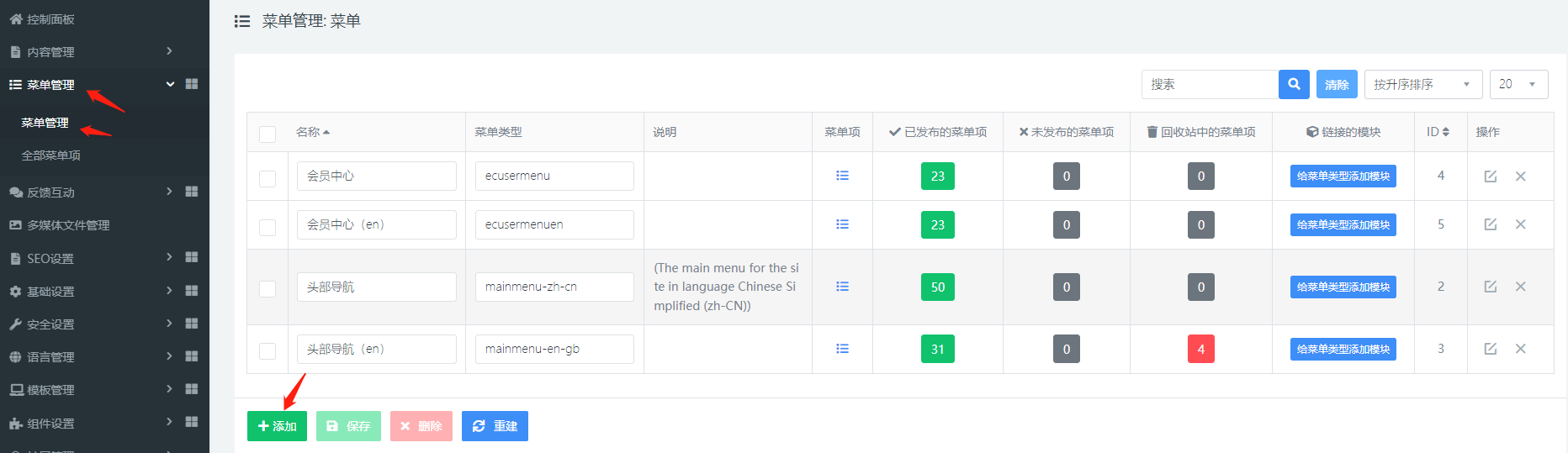Open menu items list for 头部导航（en）row
The image size is (1568, 453).
pyautogui.click(x=842, y=349)
